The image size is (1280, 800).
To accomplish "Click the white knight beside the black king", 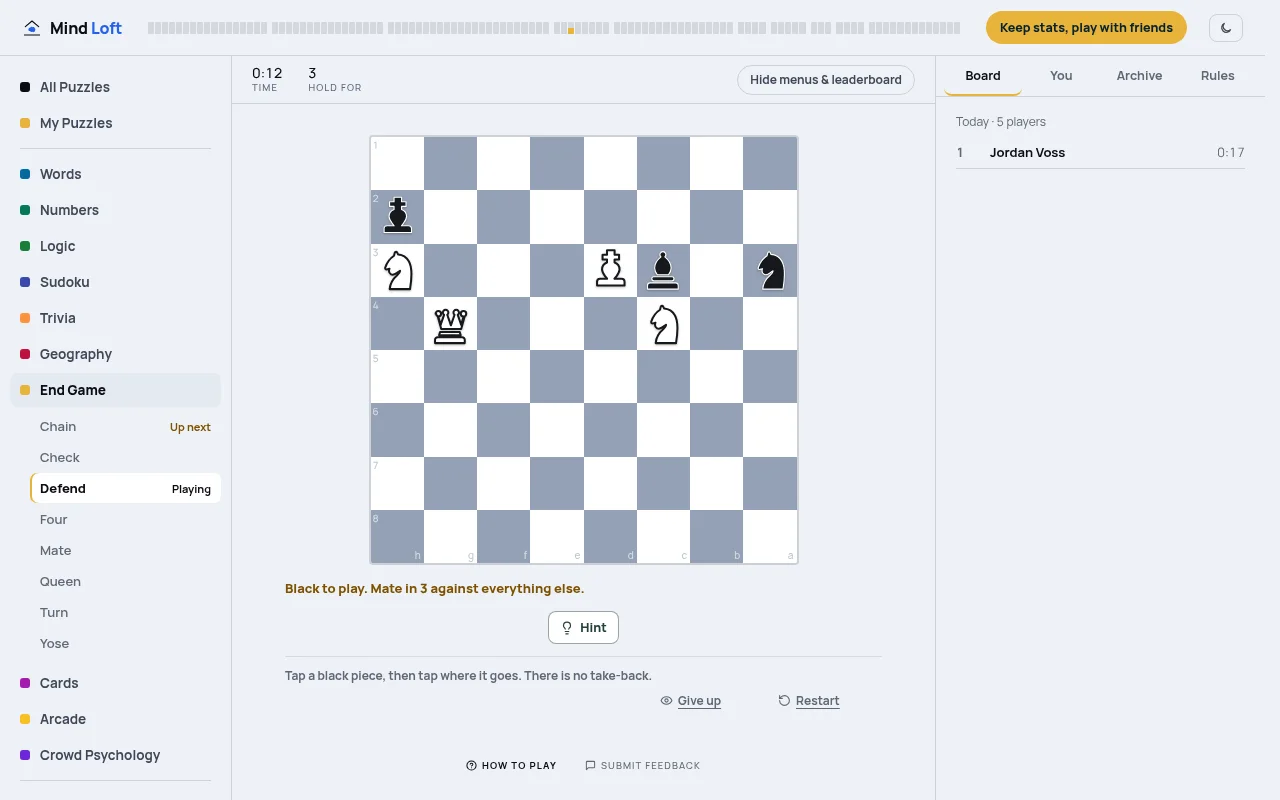I will tap(398, 270).
